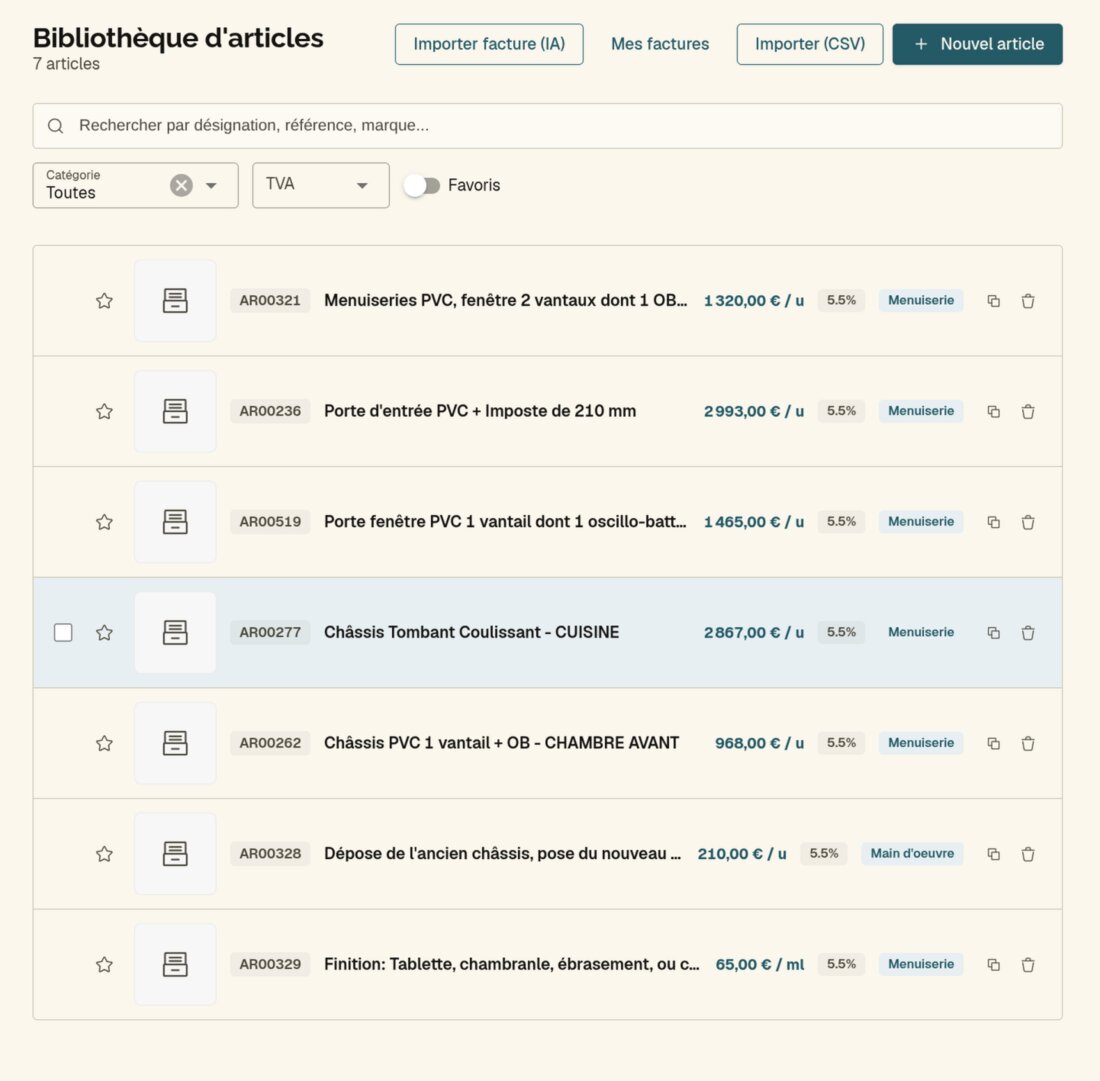
Task: Click price 65,00 € / ml
Action: coord(760,965)
